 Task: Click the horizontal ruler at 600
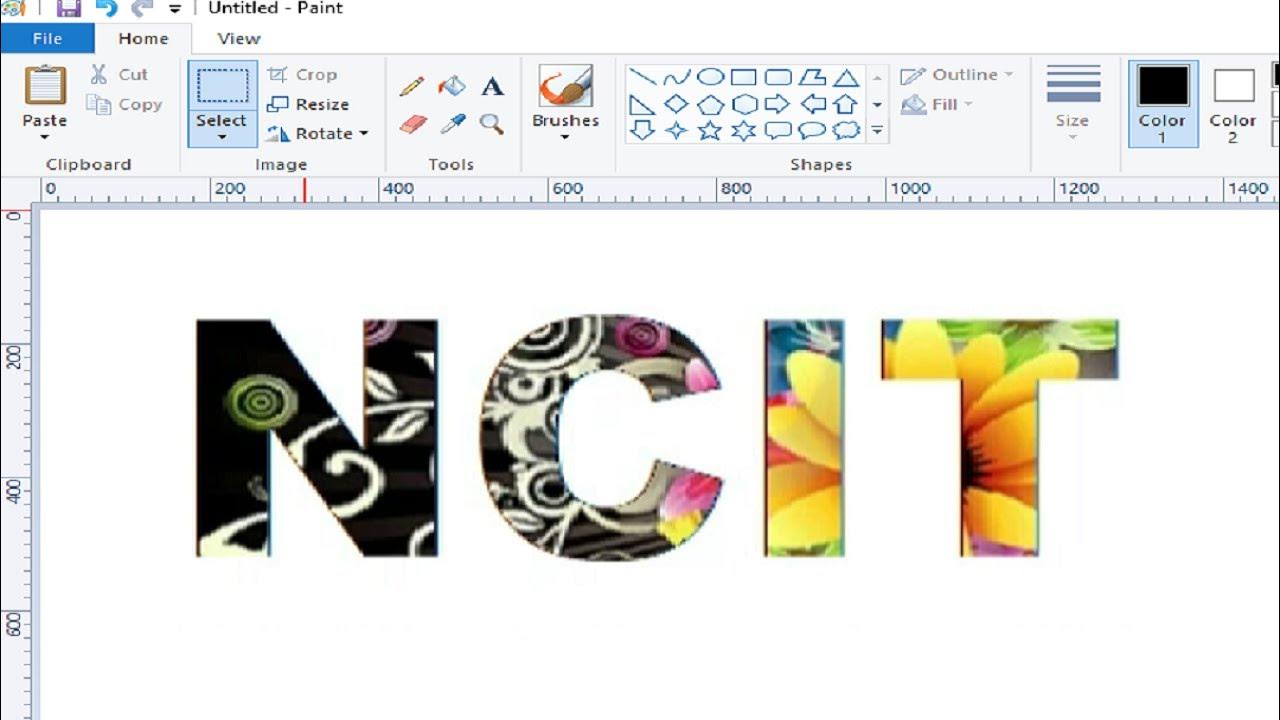(567, 188)
